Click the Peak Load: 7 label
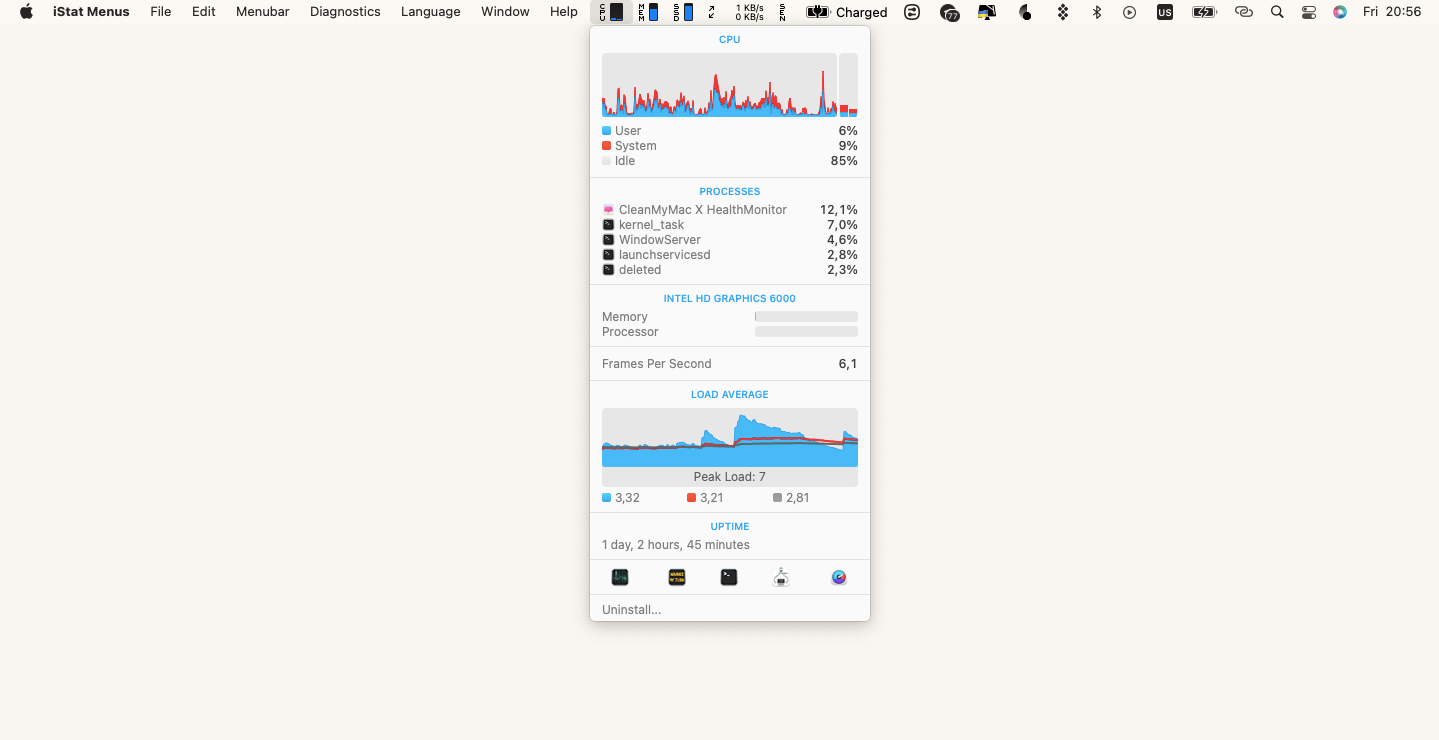 tap(730, 477)
